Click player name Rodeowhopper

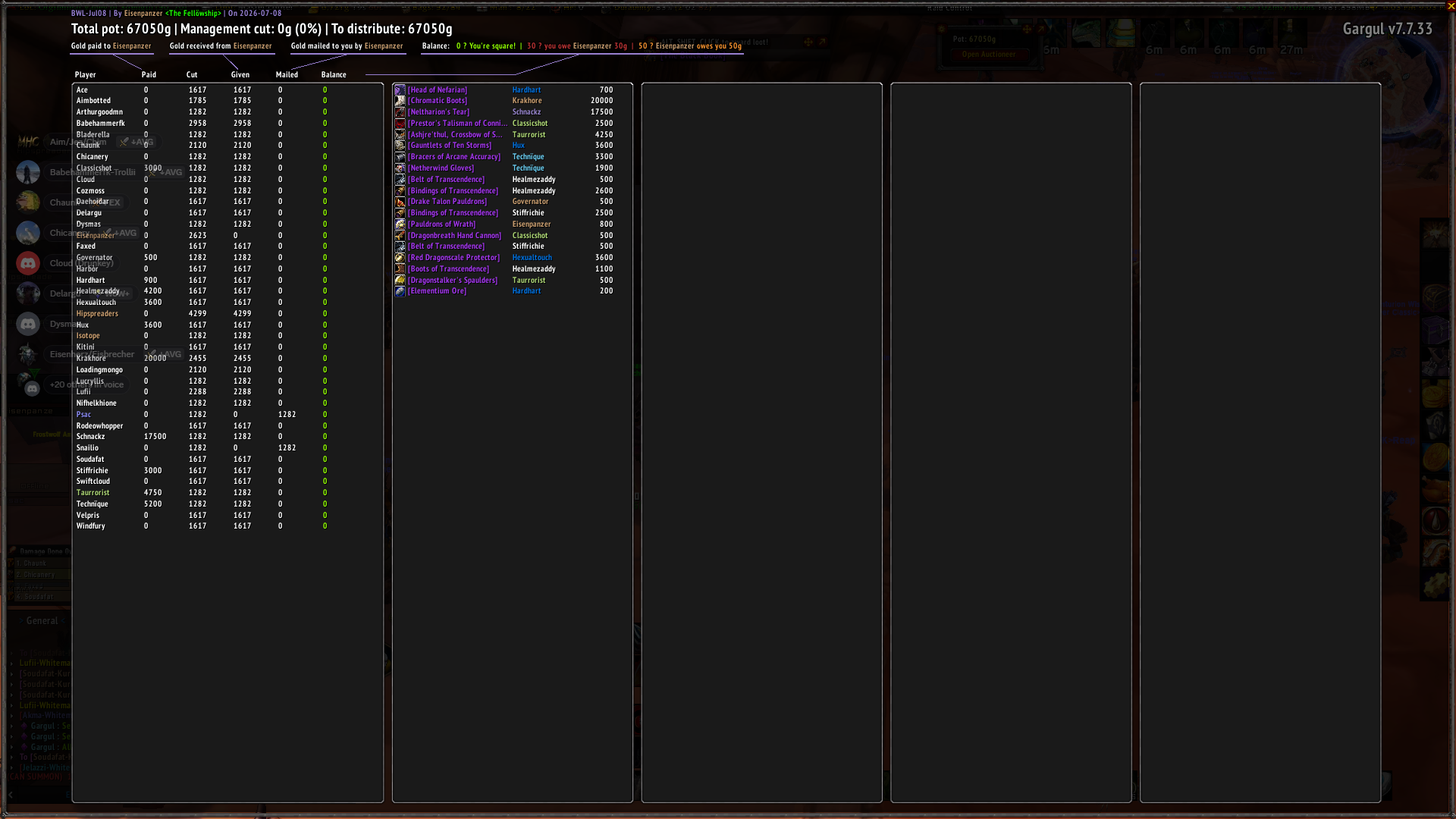click(x=99, y=426)
